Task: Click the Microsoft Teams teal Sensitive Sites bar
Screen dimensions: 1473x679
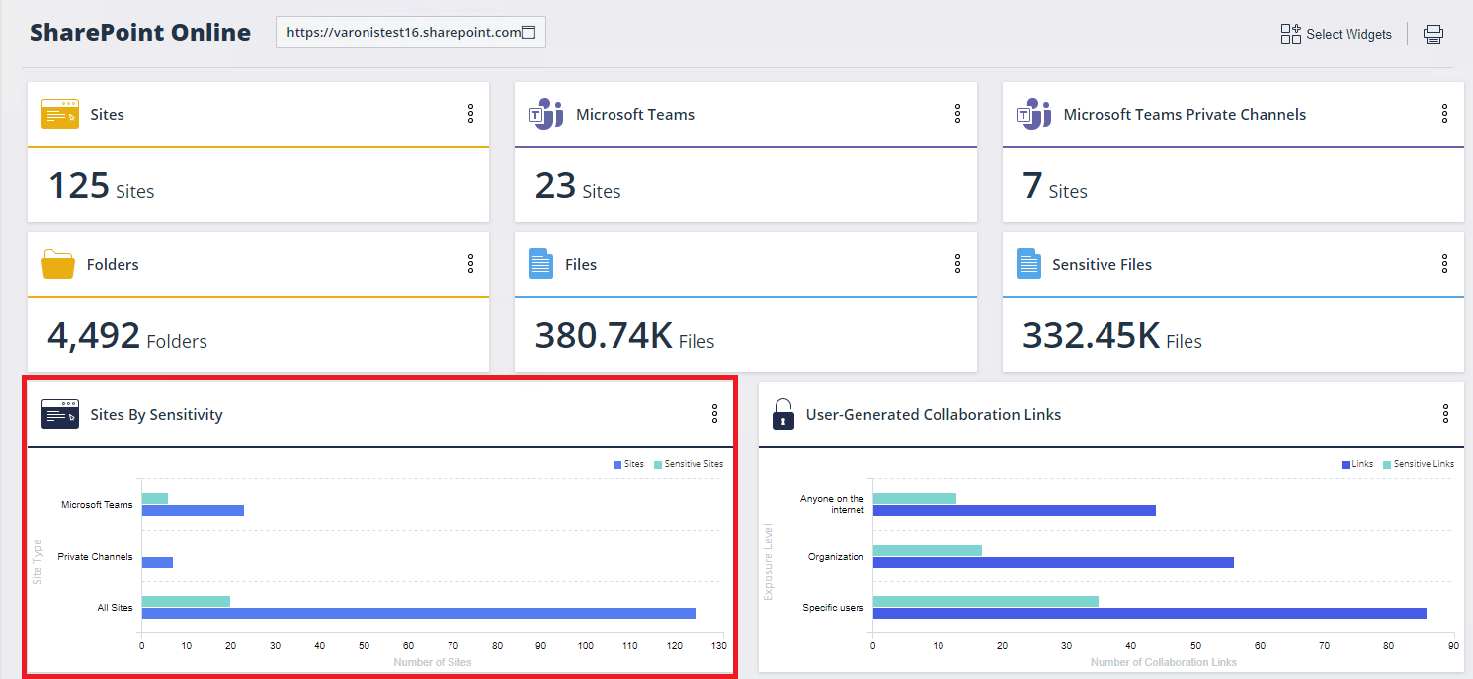Action: coord(155,498)
